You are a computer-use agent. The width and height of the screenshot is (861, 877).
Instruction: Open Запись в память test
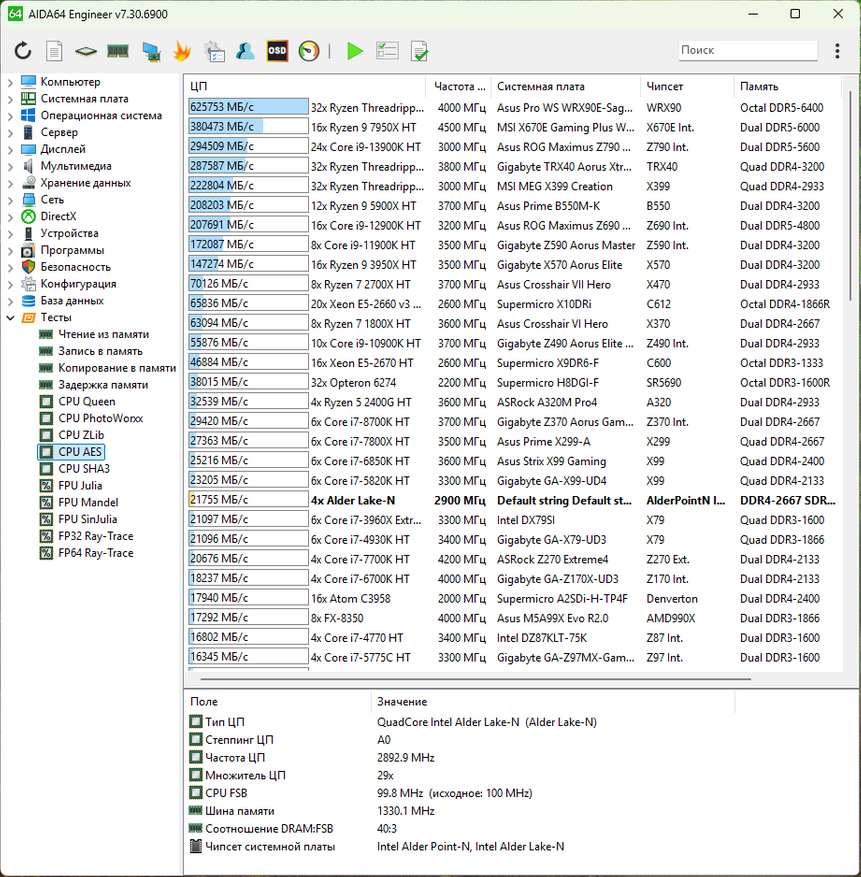coord(100,351)
